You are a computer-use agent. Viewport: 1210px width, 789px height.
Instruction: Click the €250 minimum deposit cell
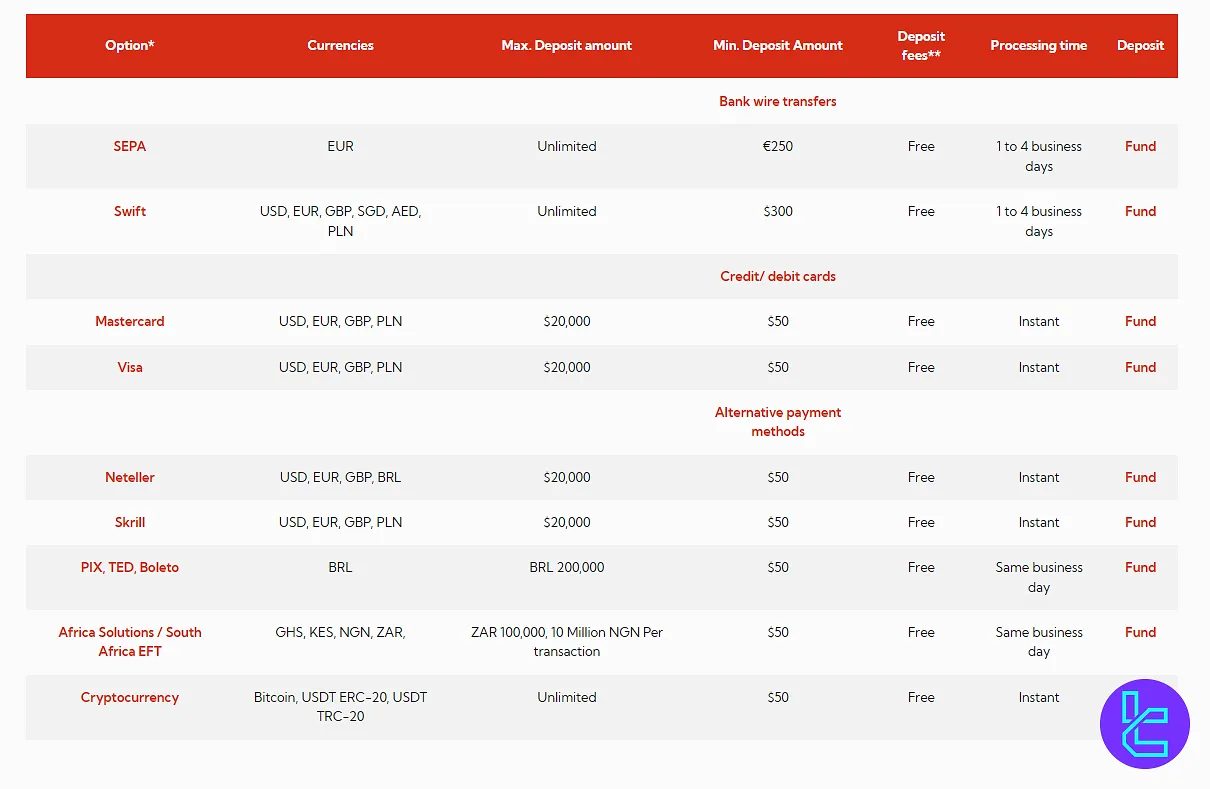pyautogui.click(x=778, y=146)
